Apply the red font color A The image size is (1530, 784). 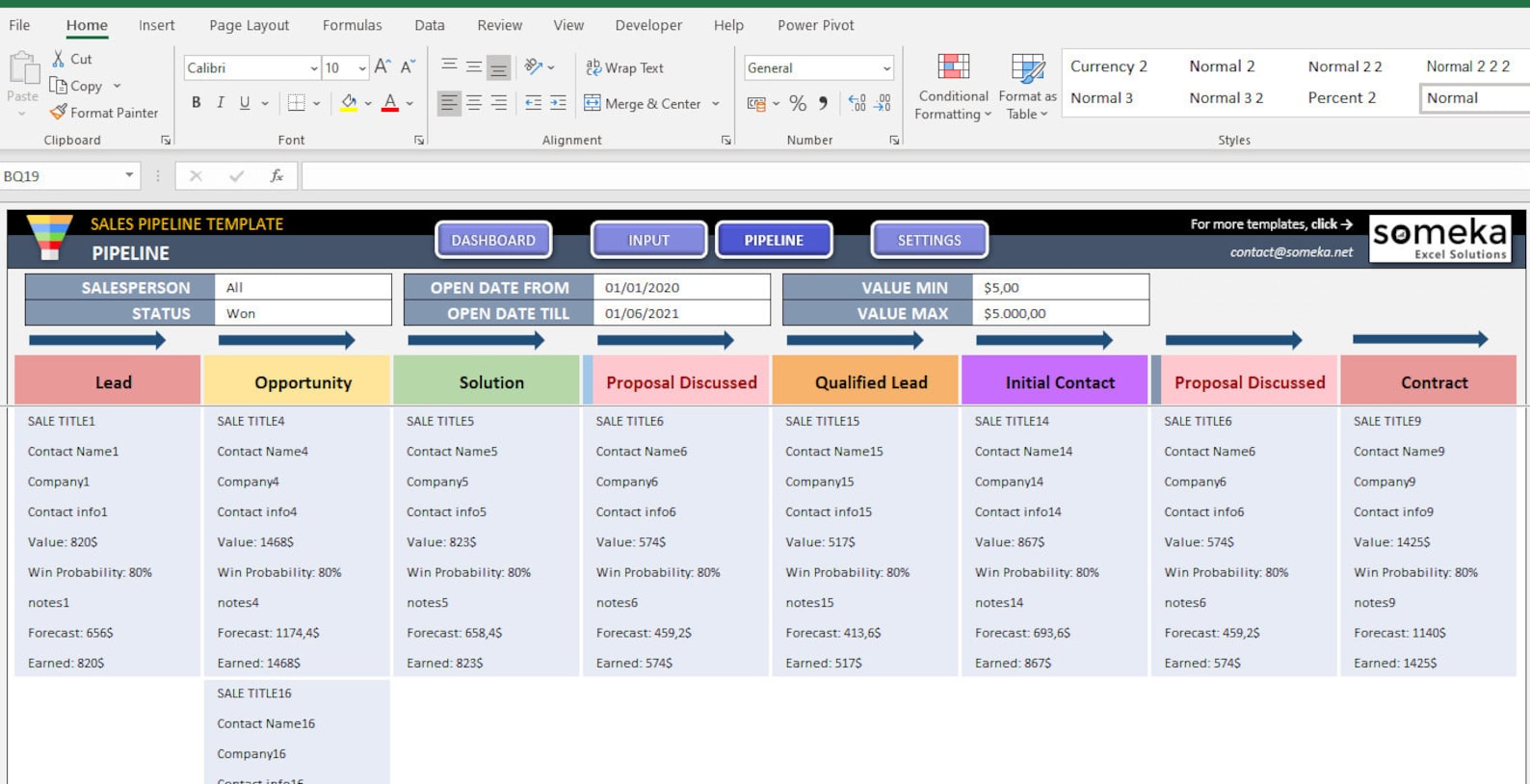pos(390,102)
